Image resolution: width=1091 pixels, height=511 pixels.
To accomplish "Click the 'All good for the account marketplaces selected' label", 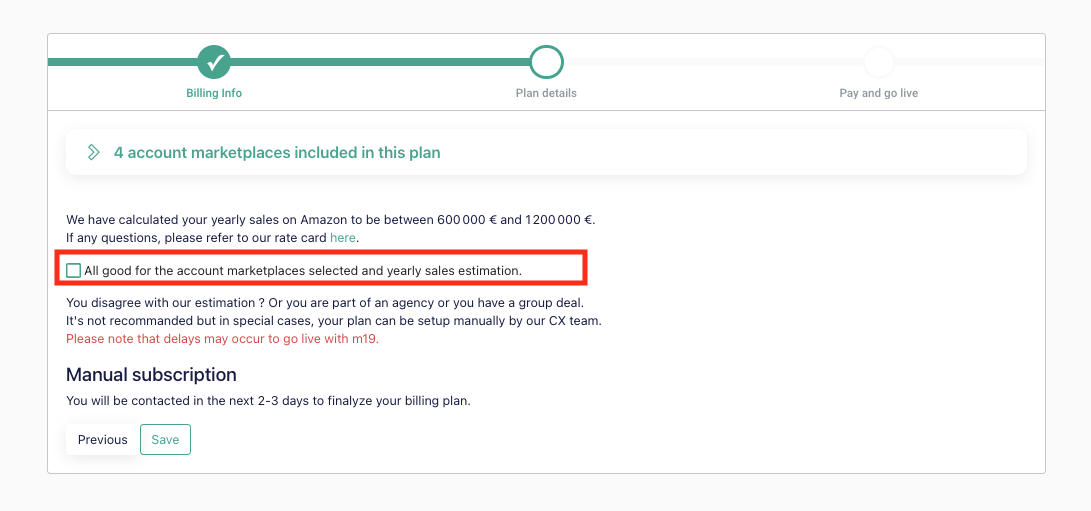I will 303,270.
